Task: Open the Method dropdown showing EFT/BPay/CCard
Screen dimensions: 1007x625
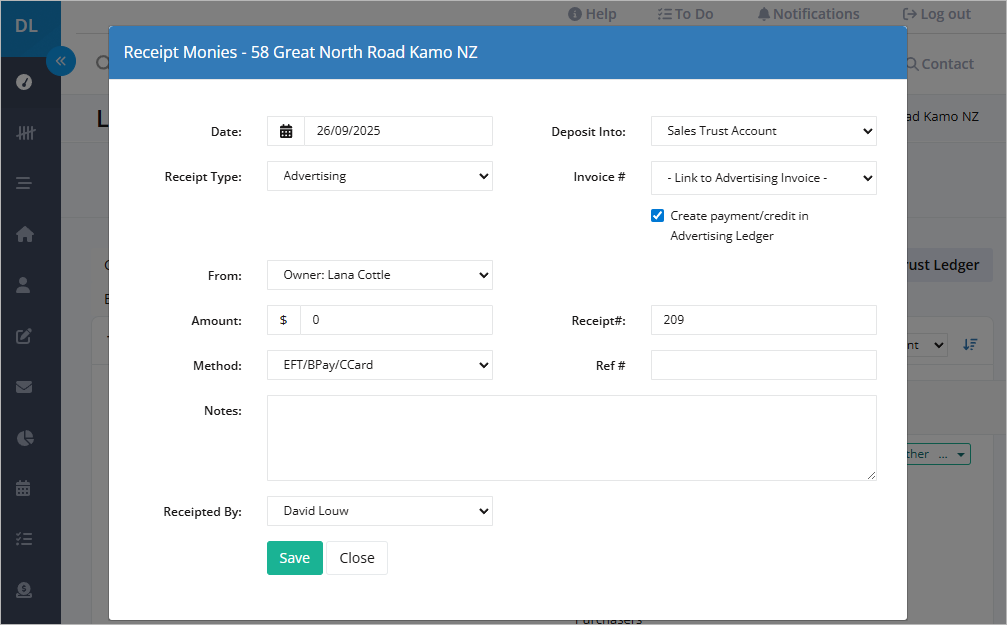Action: tap(380, 365)
